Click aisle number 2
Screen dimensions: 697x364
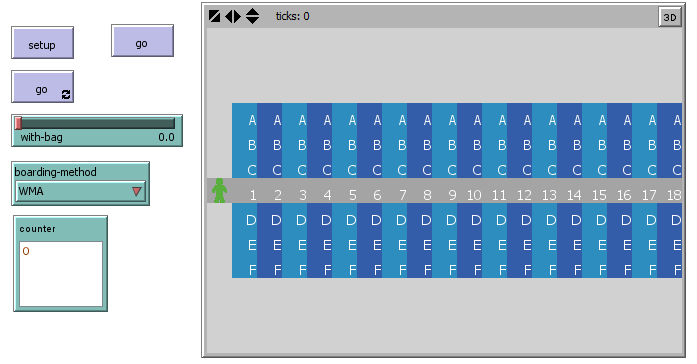click(278, 195)
